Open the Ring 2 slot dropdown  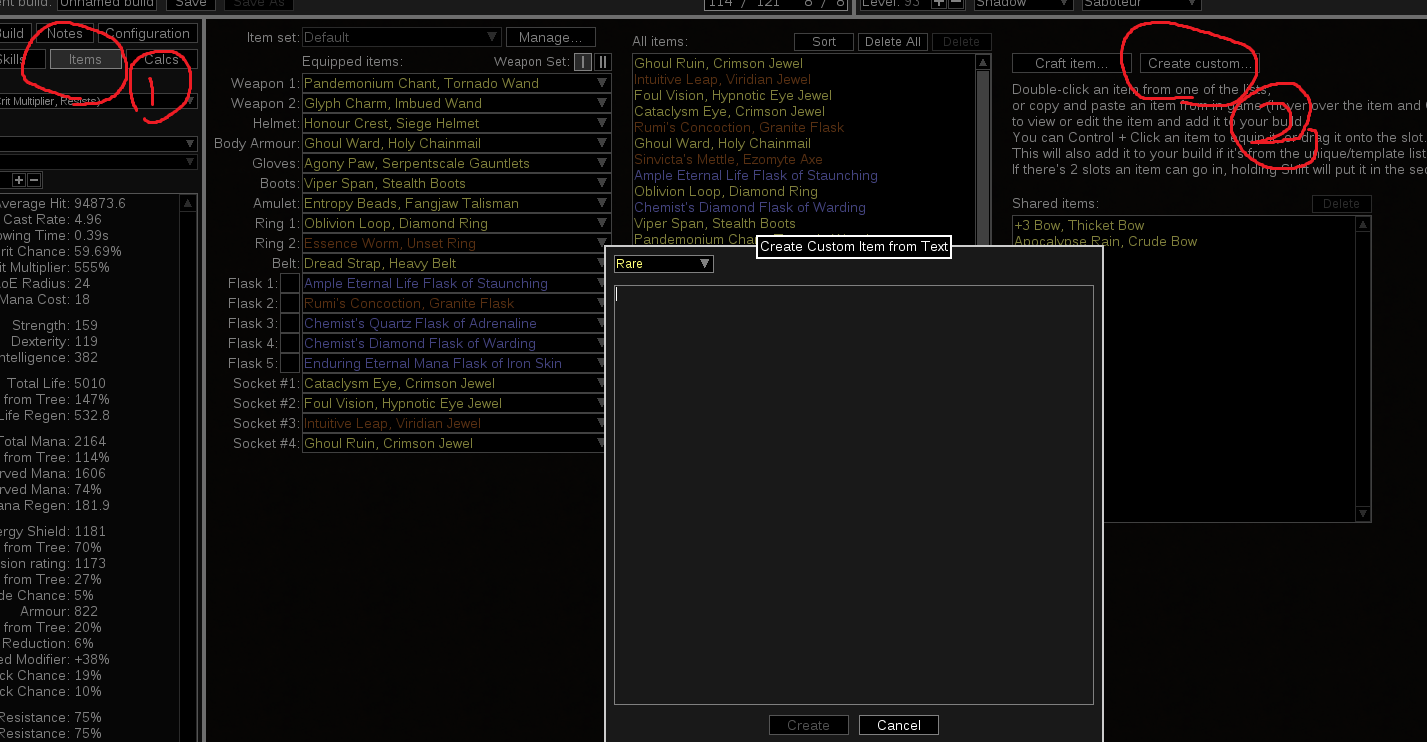(456, 243)
